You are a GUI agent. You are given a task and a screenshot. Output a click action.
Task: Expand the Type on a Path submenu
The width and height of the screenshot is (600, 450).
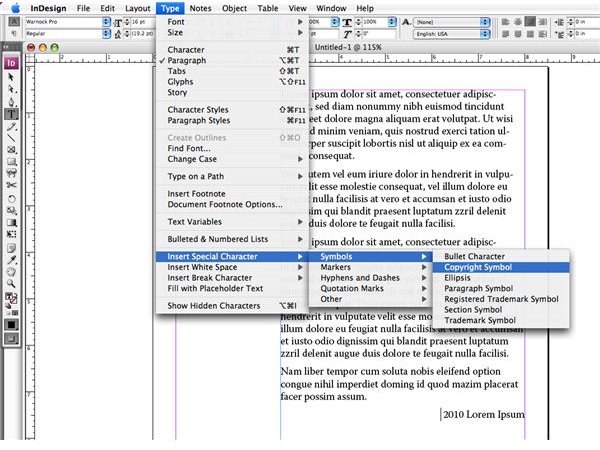(232, 176)
